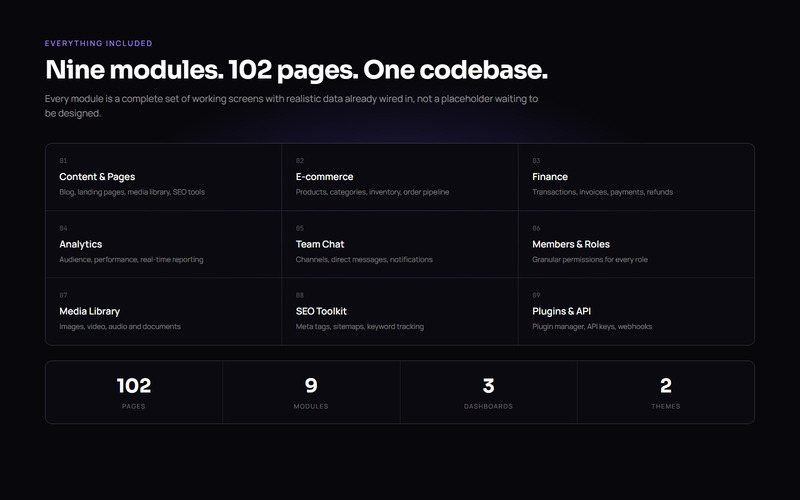Click 'Meta tags, sitemaps, keyword tracking' text

[360, 327]
